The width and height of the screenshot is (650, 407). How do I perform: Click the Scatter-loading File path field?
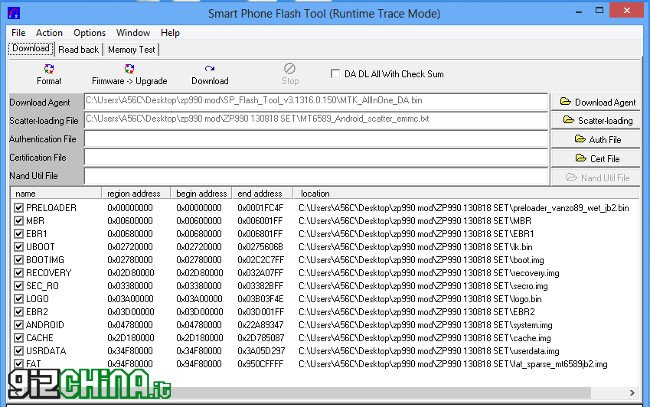pyautogui.click(x=316, y=120)
